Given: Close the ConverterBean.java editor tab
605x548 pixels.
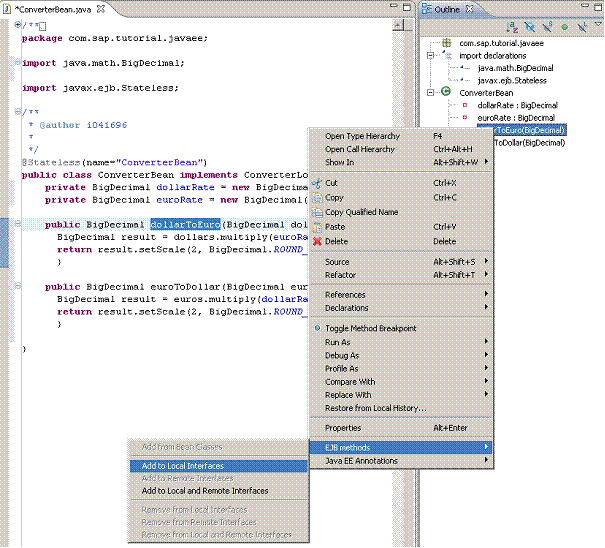Looking at the screenshot, I should pos(100,9).
